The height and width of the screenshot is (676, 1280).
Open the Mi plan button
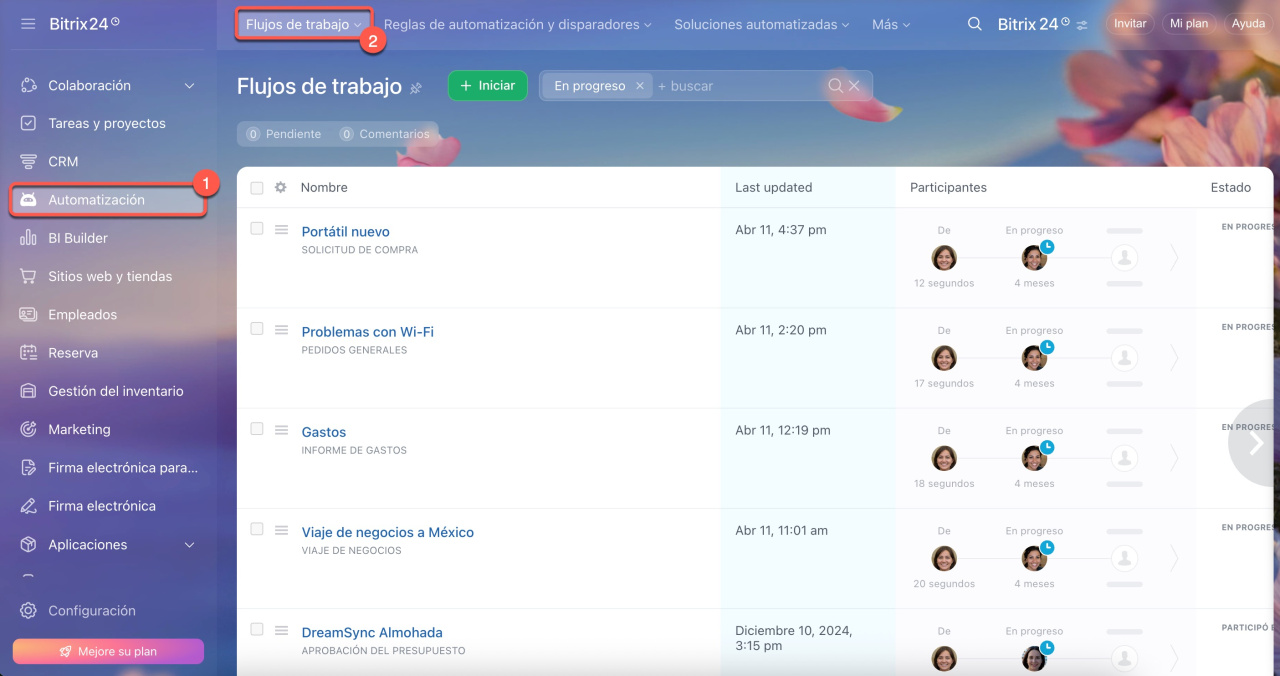coord(1190,24)
